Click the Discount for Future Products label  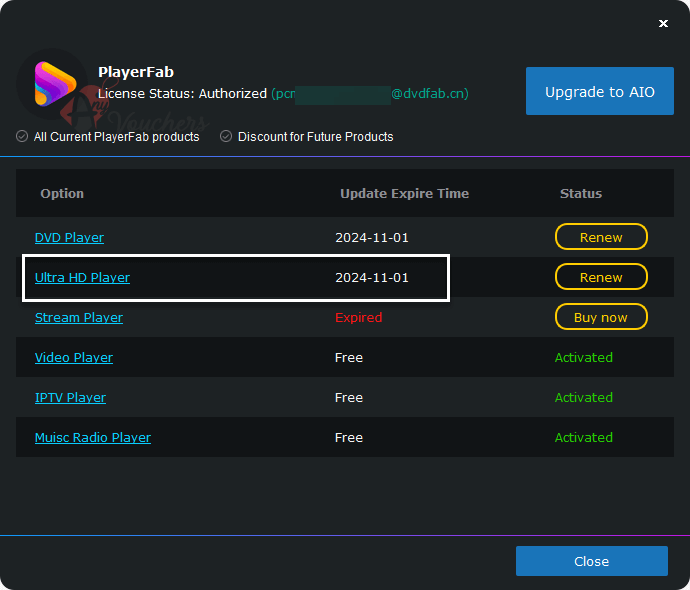pyautogui.click(x=316, y=137)
